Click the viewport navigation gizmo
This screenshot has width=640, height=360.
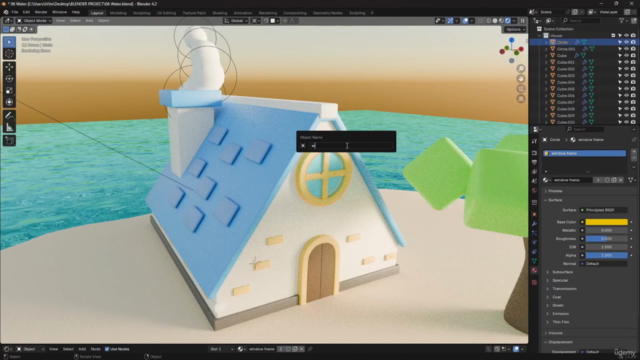pyautogui.click(x=511, y=50)
